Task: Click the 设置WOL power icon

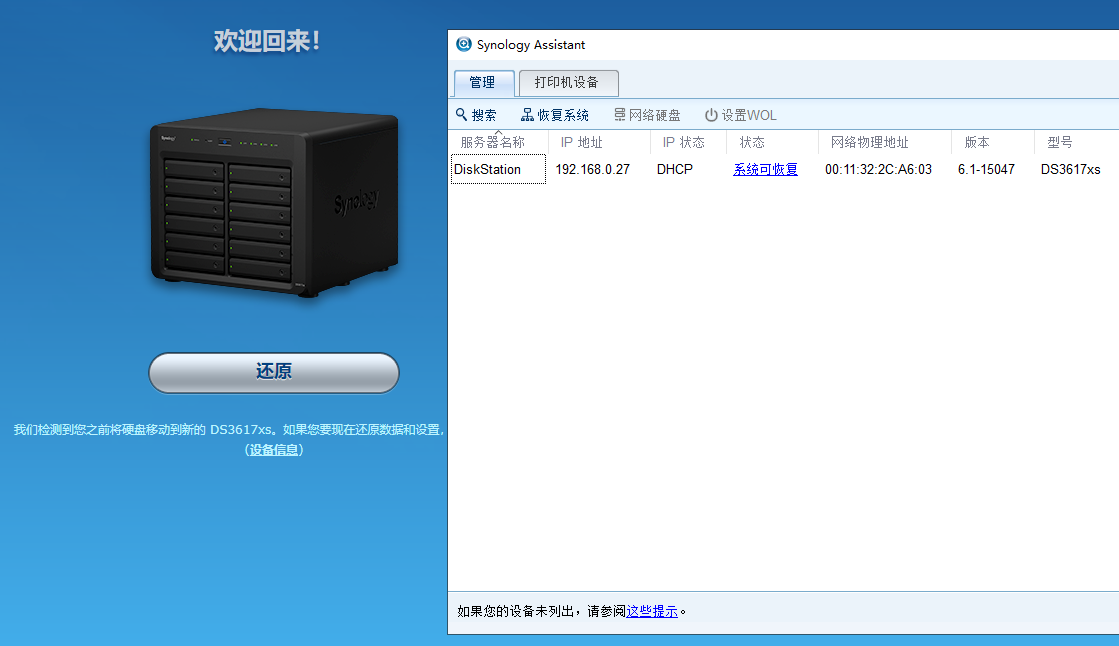Action: coord(711,115)
